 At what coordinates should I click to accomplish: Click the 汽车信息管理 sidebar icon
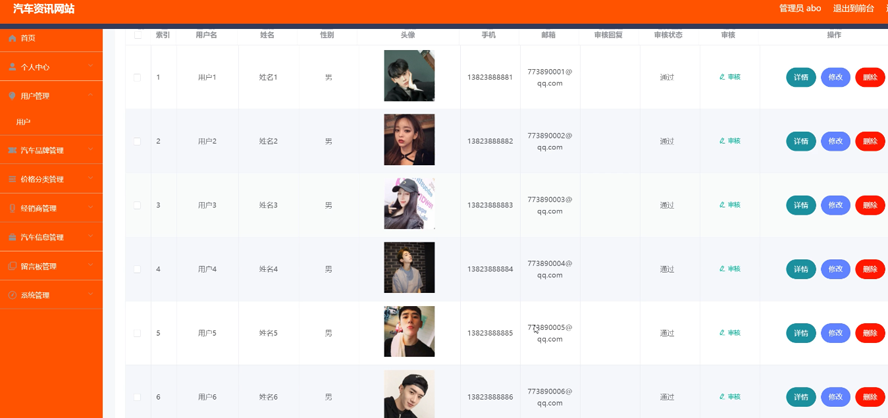12,237
